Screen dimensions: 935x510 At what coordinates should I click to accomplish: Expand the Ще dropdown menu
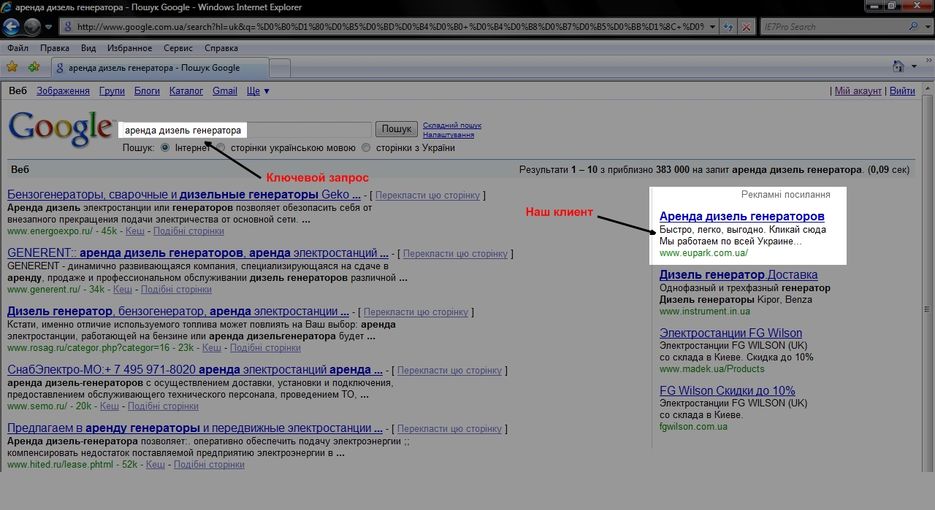point(258,91)
